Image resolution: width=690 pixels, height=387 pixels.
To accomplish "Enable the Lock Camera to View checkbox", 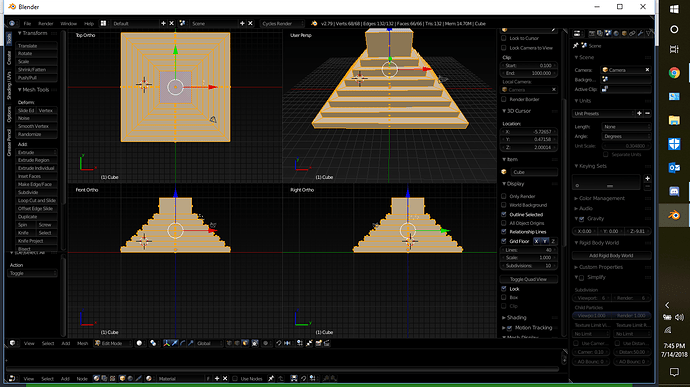I will [504, 48].
